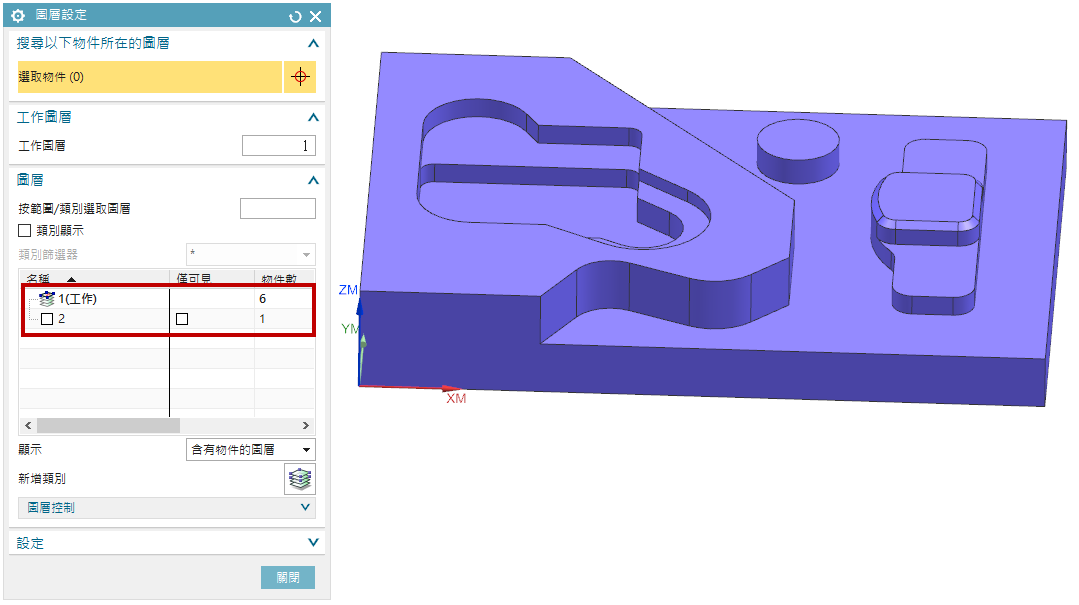Expand the 圖層控制 group
Viewport: 1079px width, 605px height.
coord(306,507)
